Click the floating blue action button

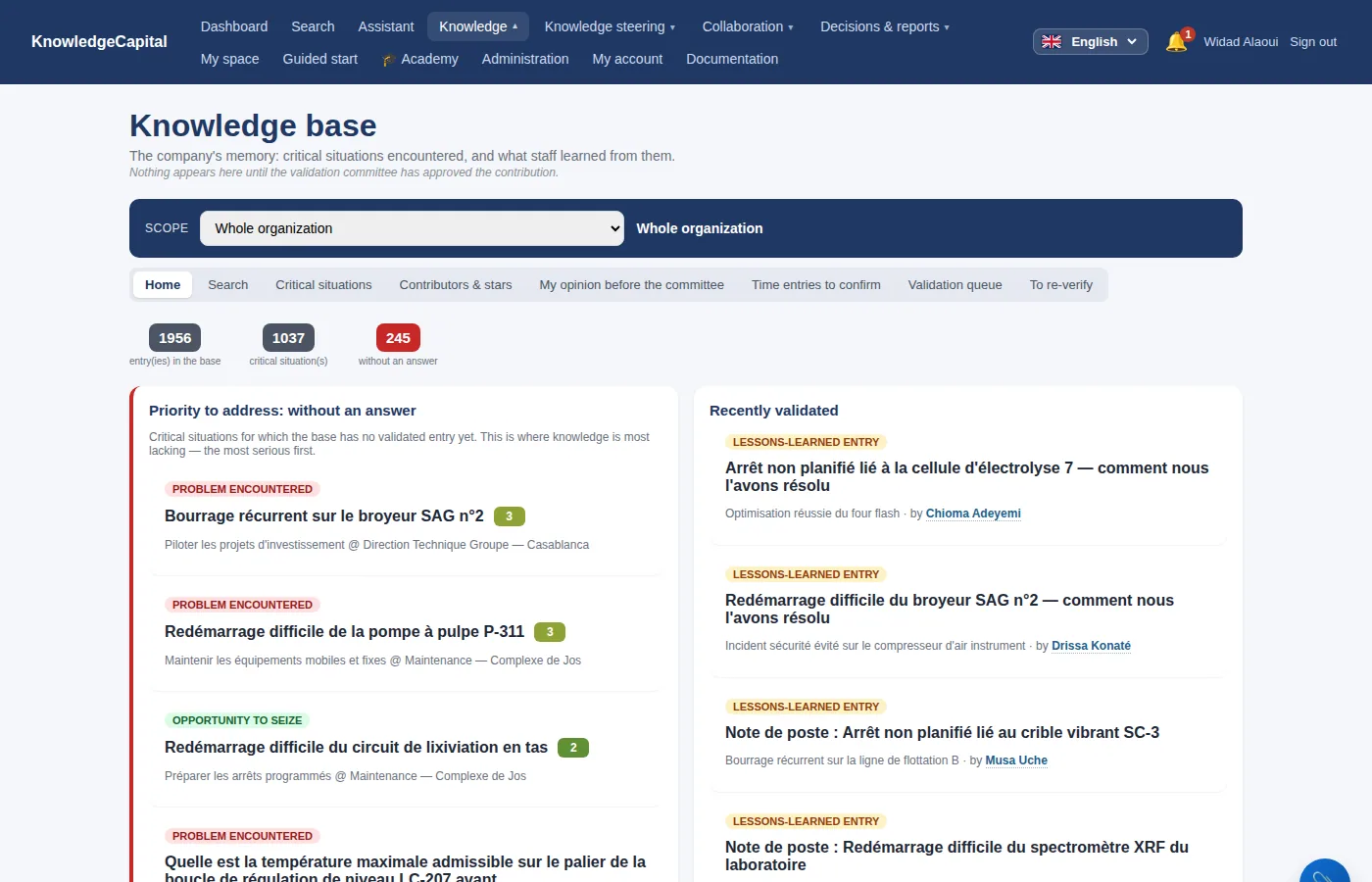pos(1325,870)
